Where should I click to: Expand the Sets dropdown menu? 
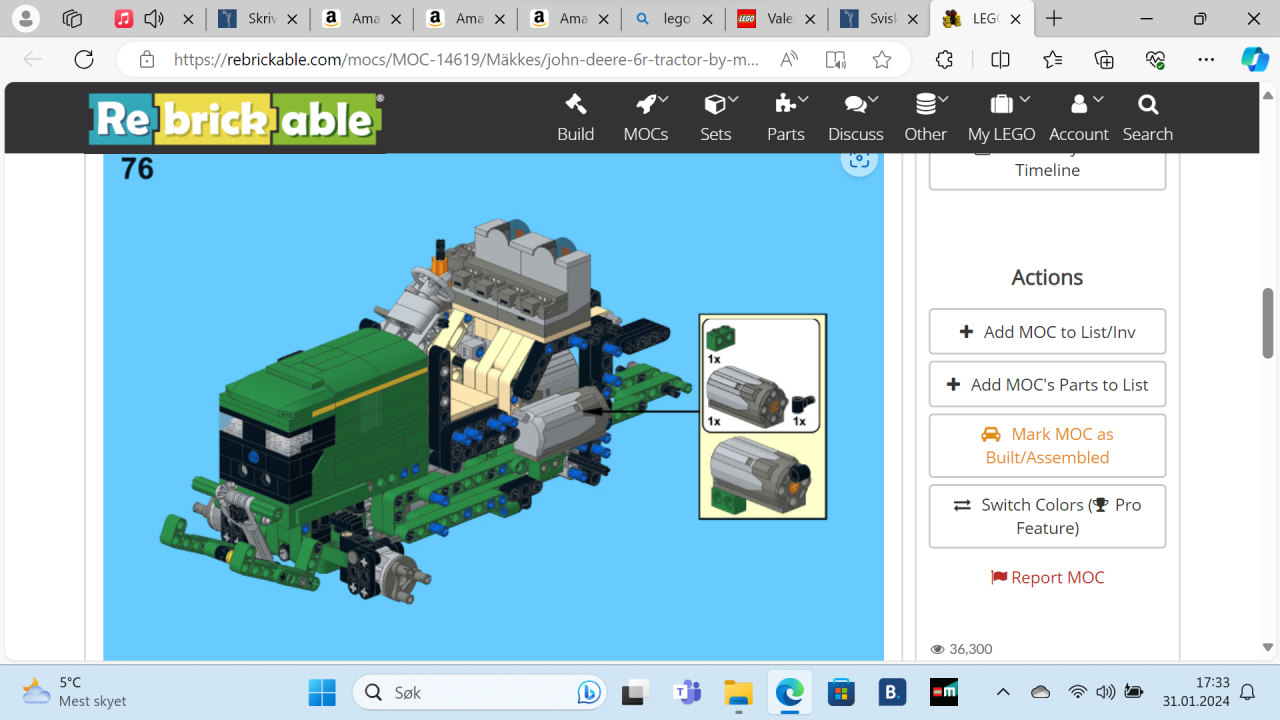click(x=716, y=118)
